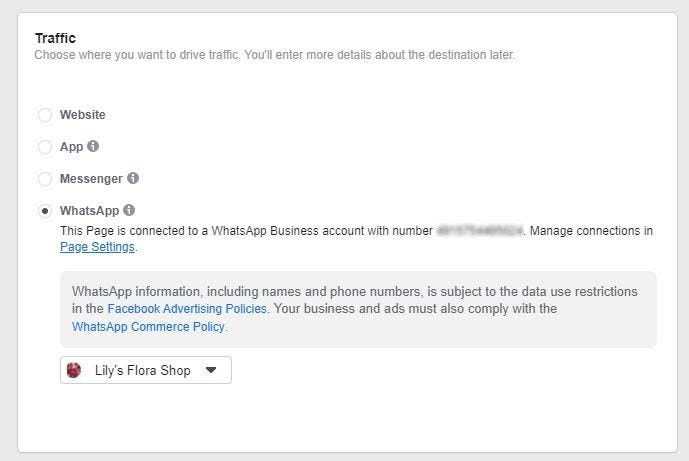Click the info icon next to WhatsApp
The image size is (689, 461).
point(129,210)
